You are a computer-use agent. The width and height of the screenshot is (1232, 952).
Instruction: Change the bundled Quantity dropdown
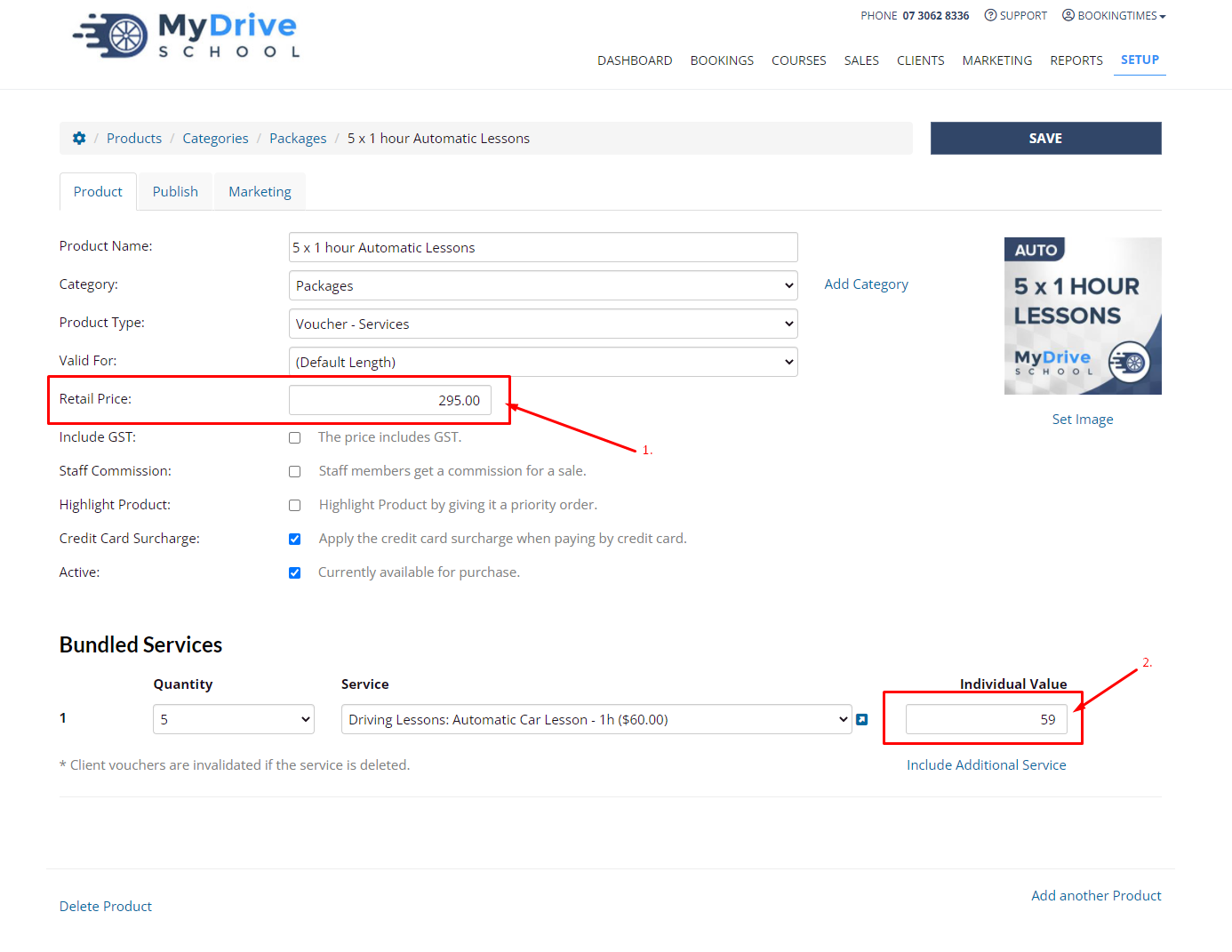(234, 719)
